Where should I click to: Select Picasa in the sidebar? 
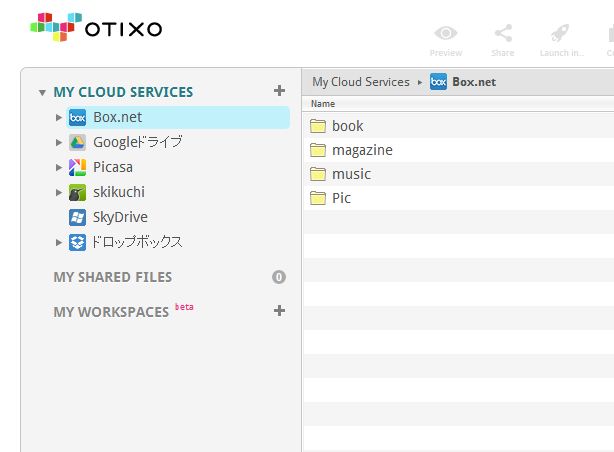(113, 167)
